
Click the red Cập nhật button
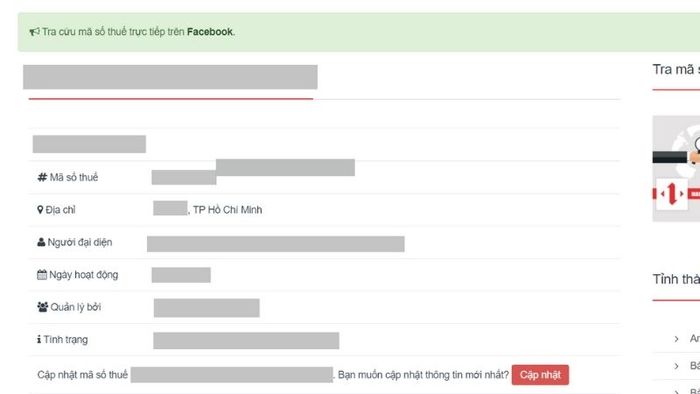540,375
